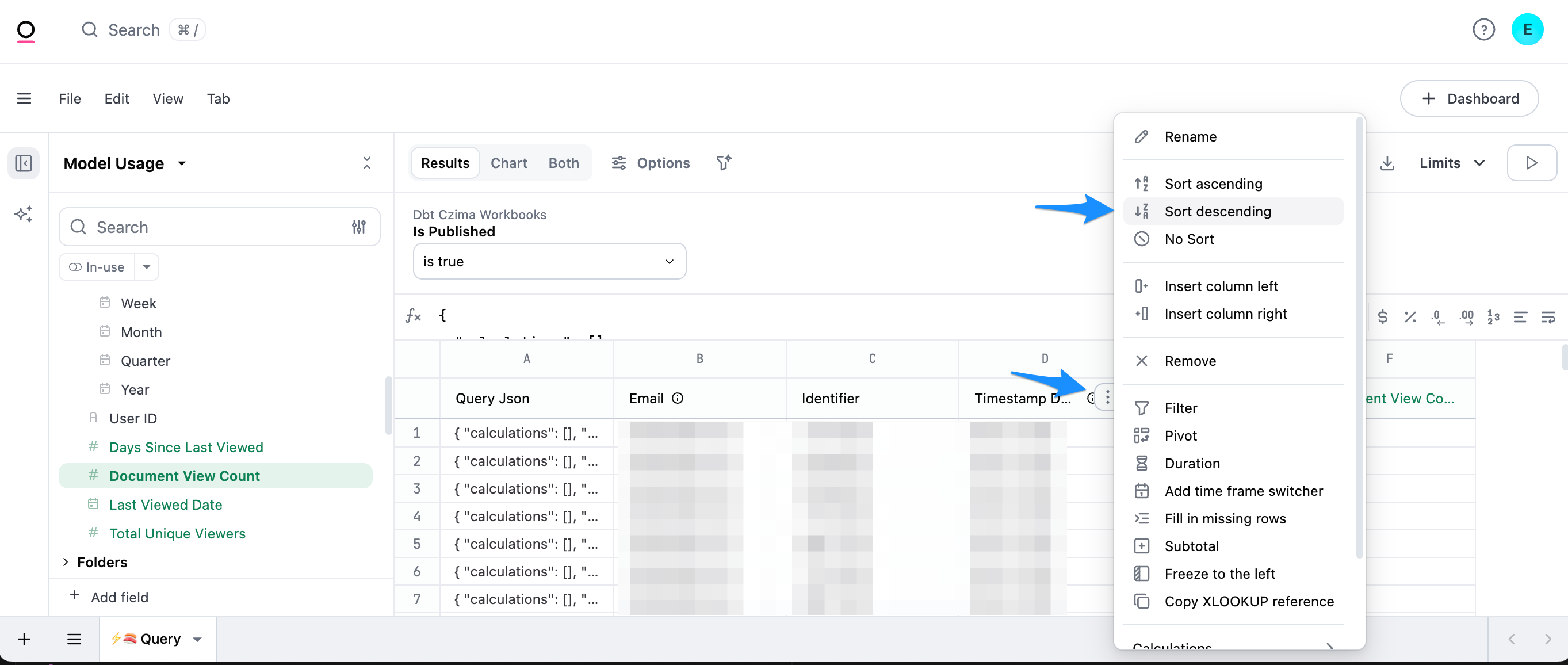
Task: Click the percent format icon
Action: 1410,316
